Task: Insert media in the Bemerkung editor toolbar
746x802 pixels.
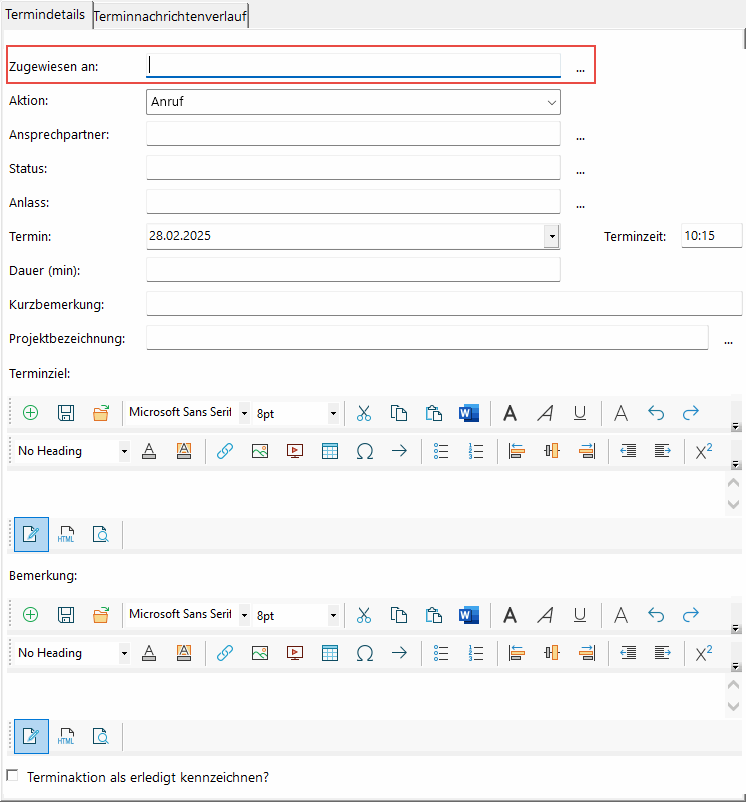Action: click(295, 653)
